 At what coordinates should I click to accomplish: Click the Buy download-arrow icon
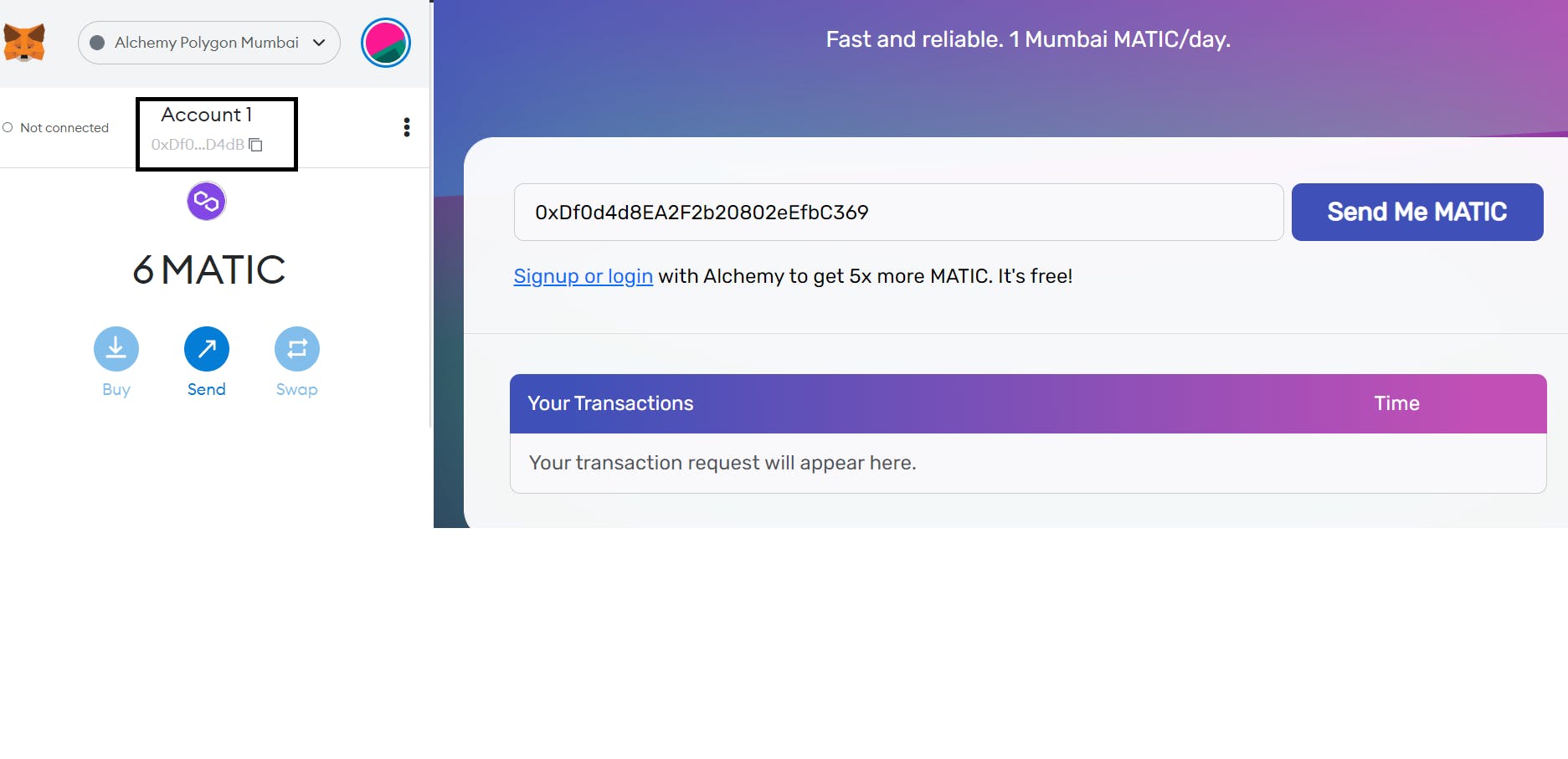click(x=116, y=349)
